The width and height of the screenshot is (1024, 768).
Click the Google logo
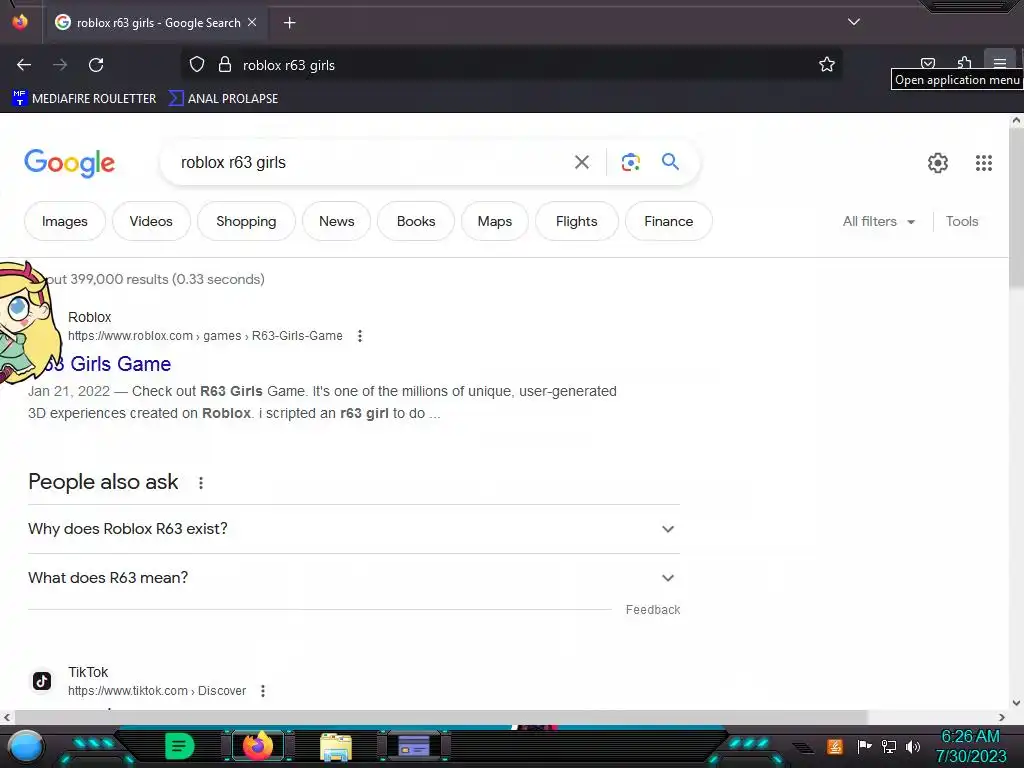tap(69, 163)
